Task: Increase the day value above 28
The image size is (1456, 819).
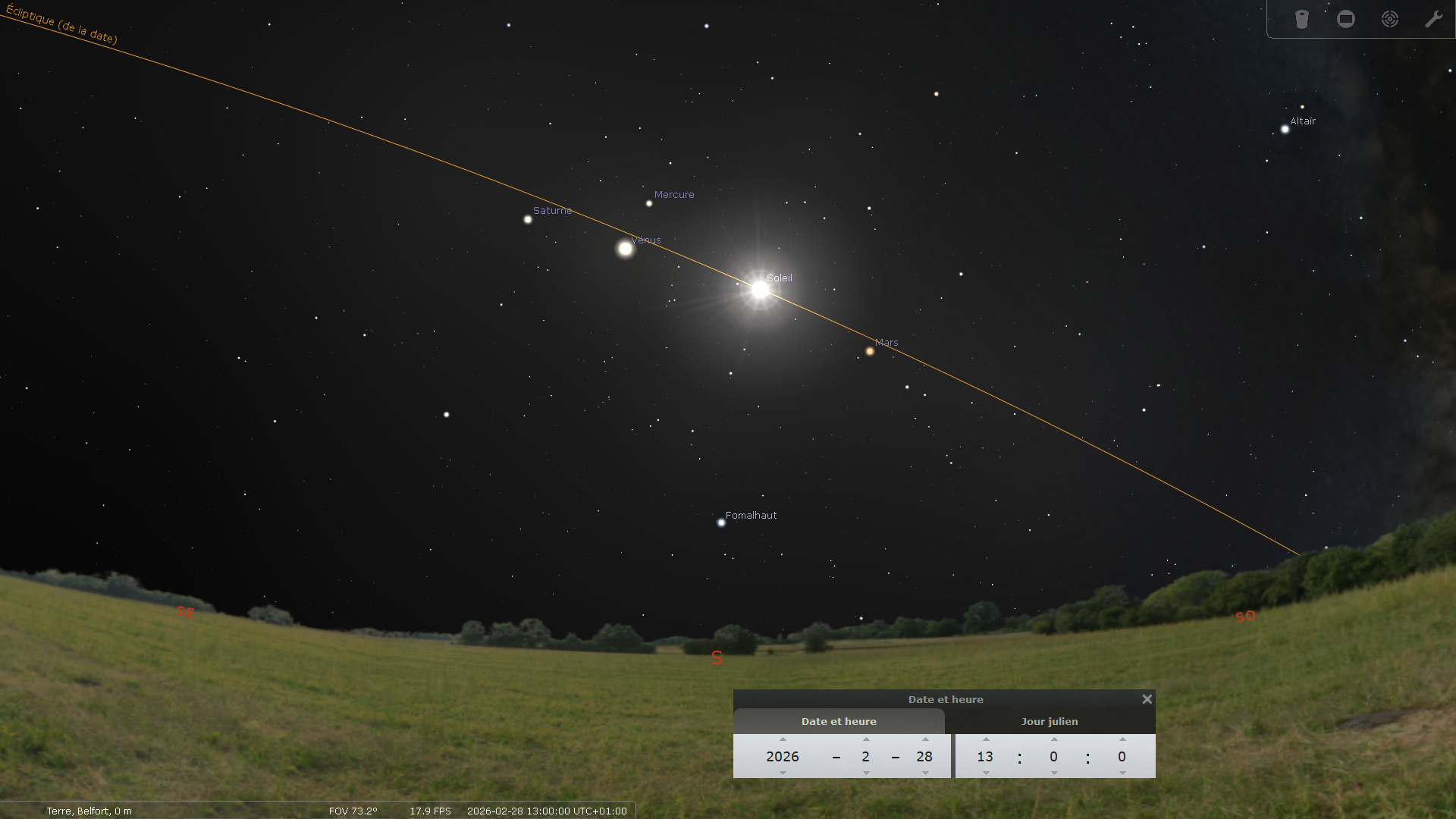Action: point(925,739)
